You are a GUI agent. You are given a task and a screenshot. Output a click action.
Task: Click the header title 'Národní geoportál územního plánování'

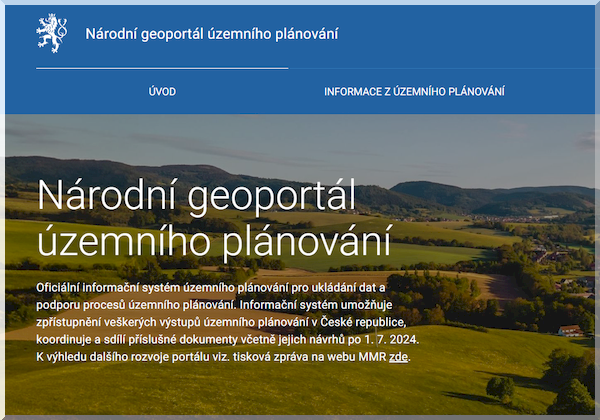pyautogui.click(x=212, y=34)
